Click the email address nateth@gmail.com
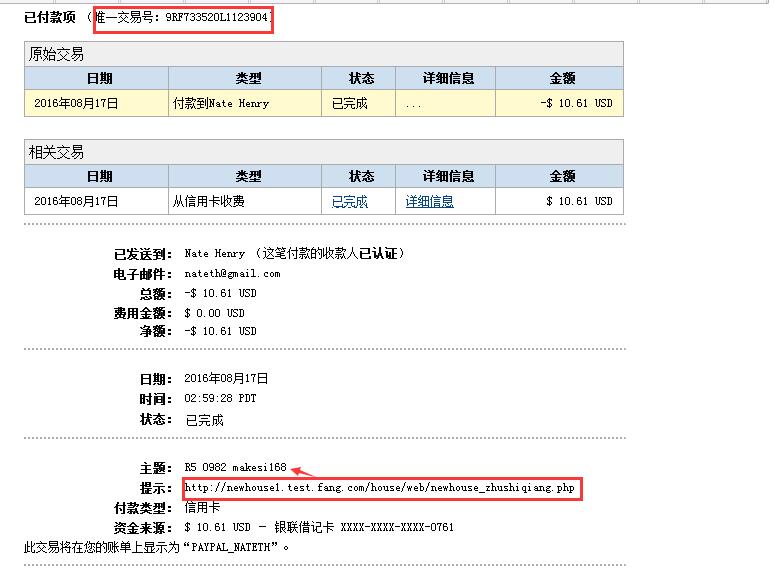Viewport: 774px width, 573px height. pyautogui.click(x=232, y=273)
